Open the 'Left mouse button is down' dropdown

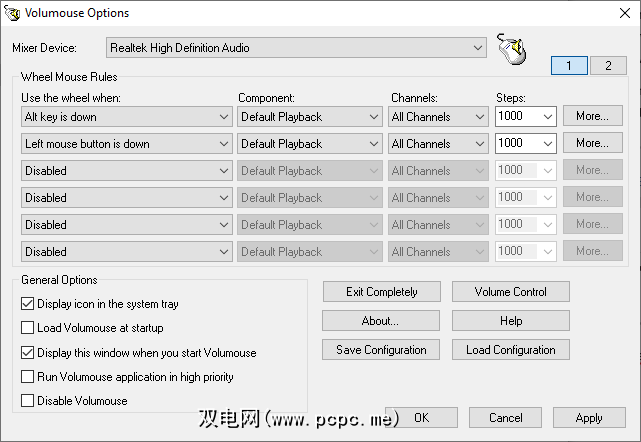pos(127,144)
